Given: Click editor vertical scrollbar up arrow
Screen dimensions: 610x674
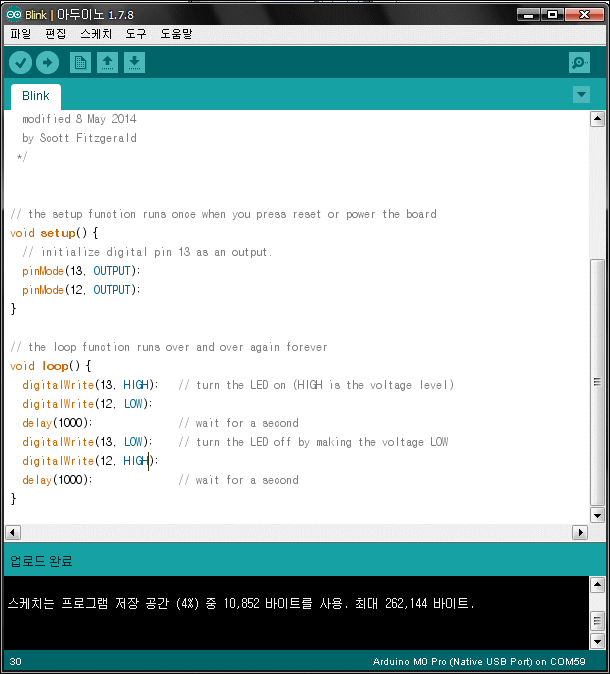Looking at the screenshot, I should pyautogui.click(x=597, y=119).
